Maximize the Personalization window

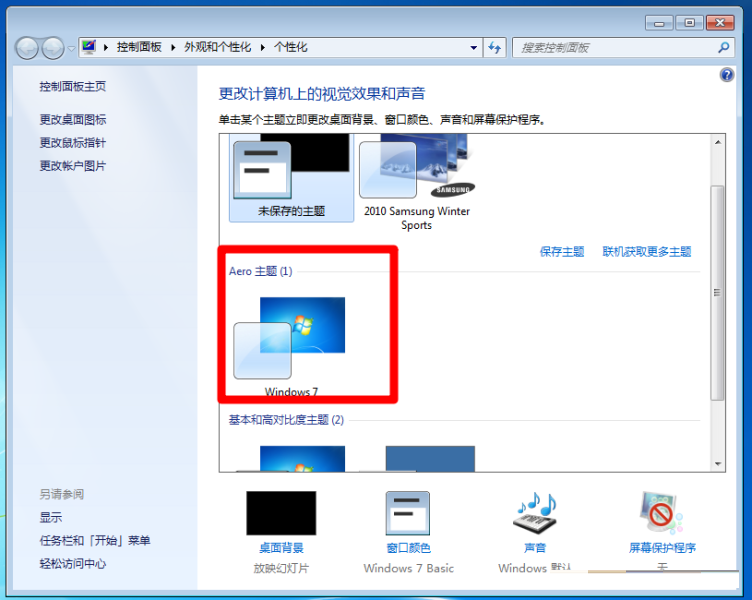coord(689,23)
